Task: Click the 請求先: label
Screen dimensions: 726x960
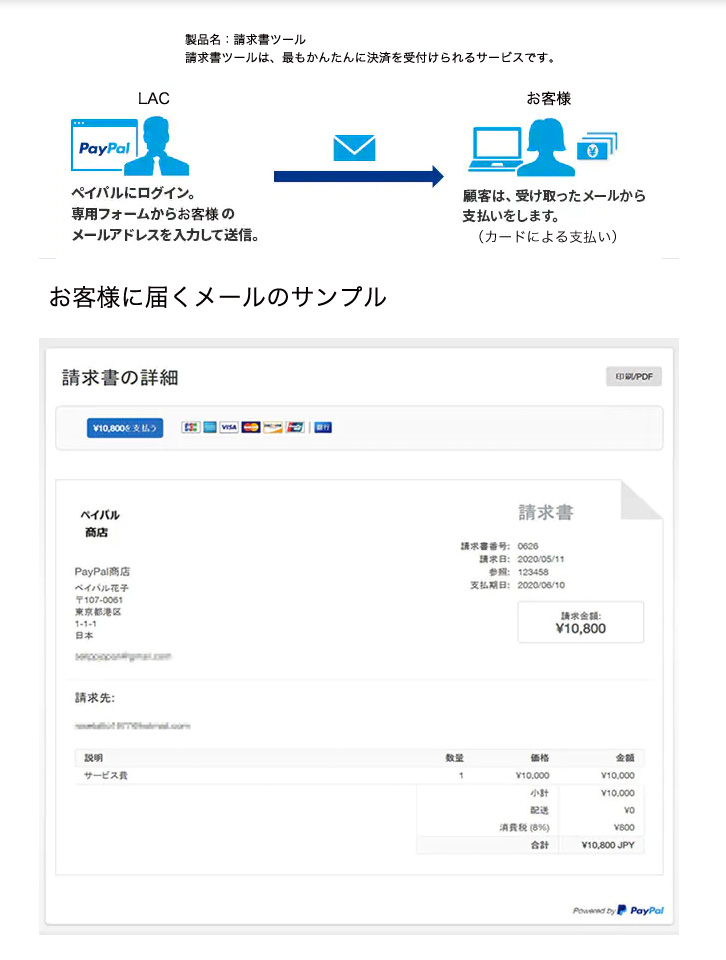Action: [95, 698]
